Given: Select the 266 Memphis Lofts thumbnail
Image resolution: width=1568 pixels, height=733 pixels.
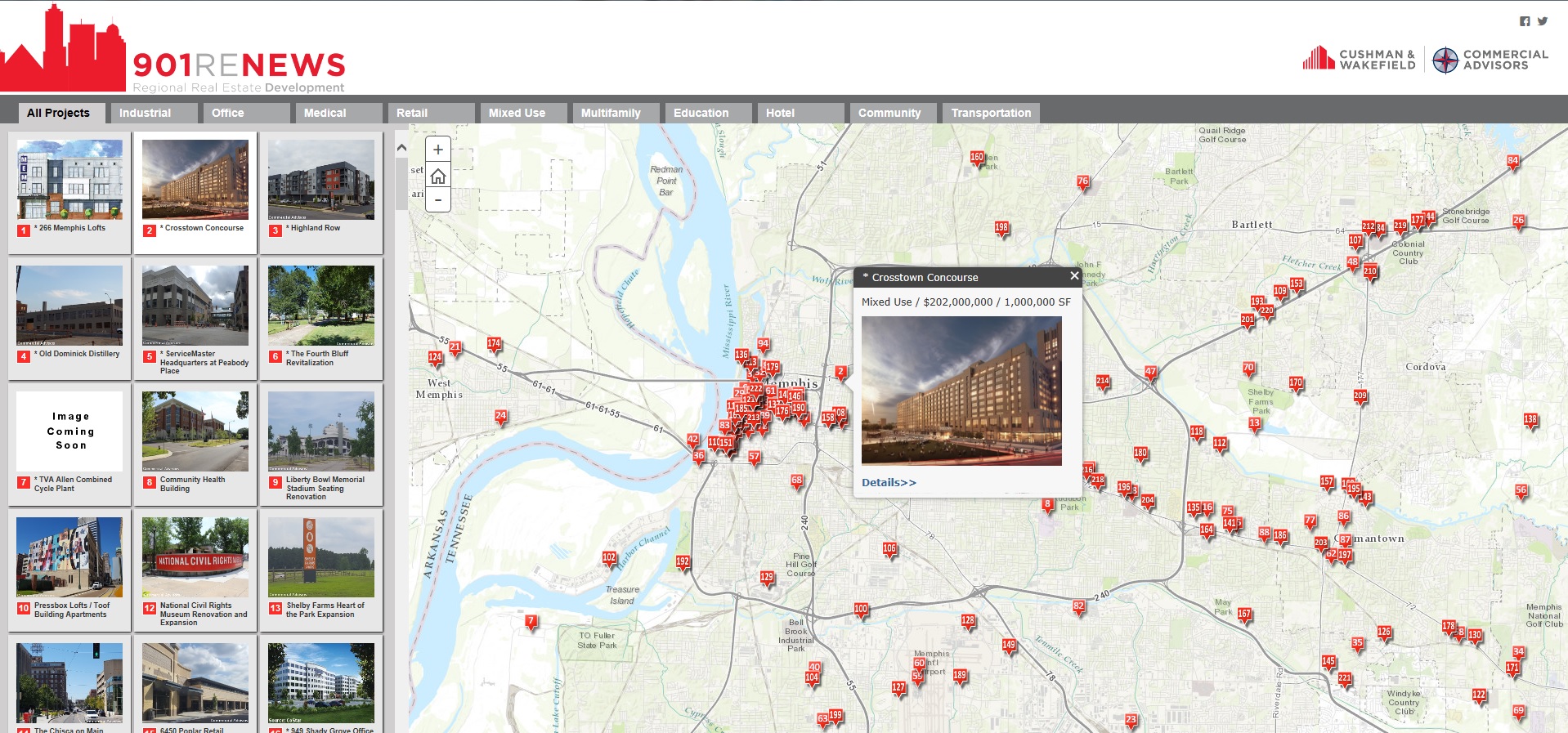Looking at the screenshot, I should tap(69, 179).
